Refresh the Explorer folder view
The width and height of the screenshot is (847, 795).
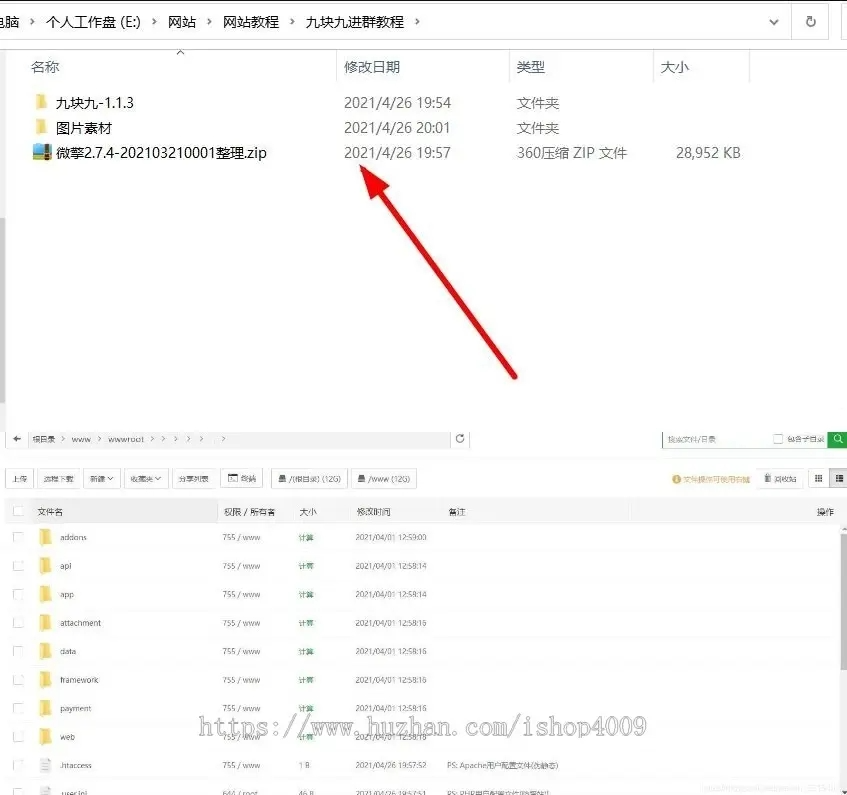click(810, 22)
